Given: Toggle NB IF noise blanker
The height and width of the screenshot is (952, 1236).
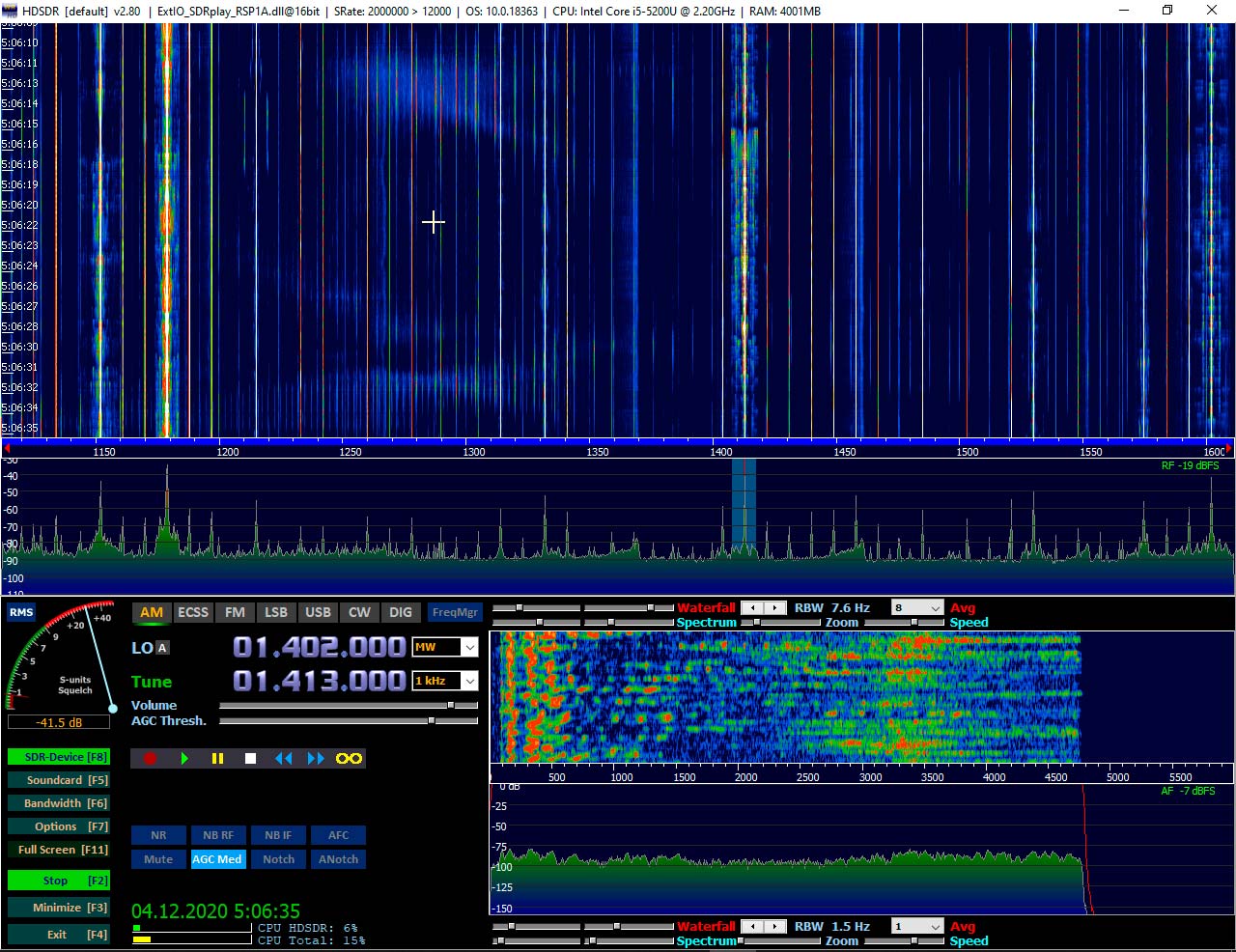Looking at the screenshot, I should pos(278,835).
